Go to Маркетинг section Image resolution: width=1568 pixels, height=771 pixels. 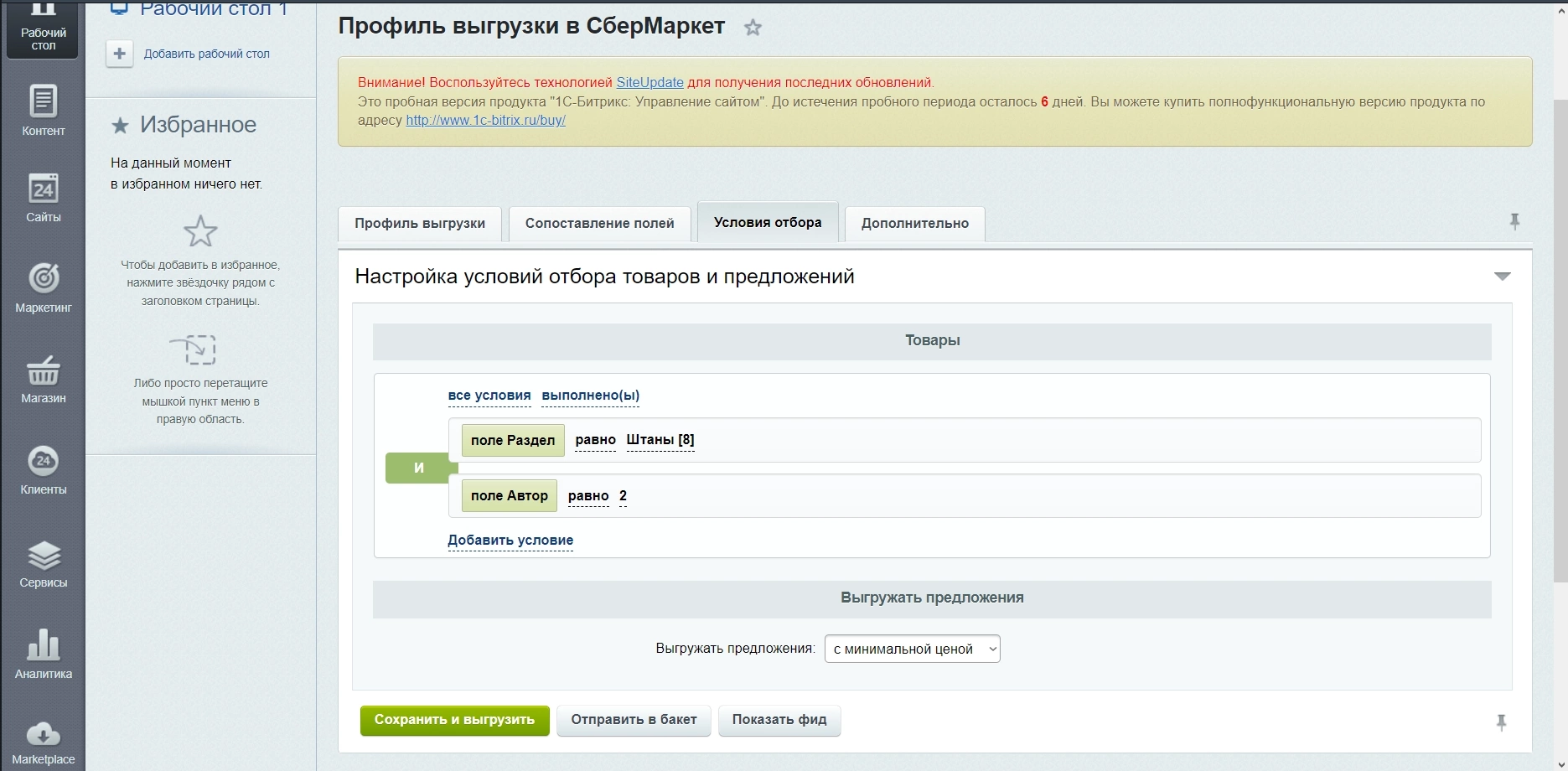coord(43,287)
